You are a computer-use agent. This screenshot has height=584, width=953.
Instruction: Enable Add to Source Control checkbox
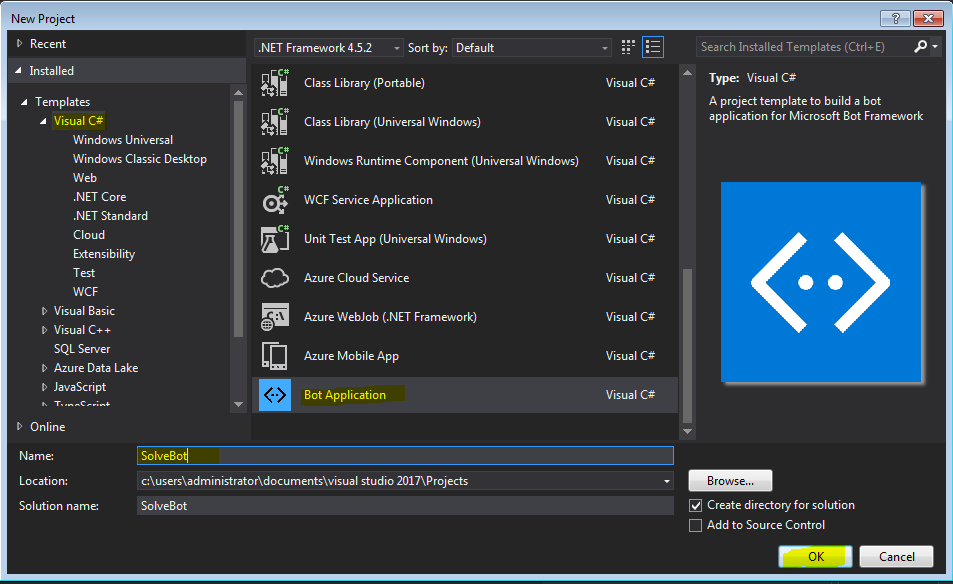click(695, 525)
